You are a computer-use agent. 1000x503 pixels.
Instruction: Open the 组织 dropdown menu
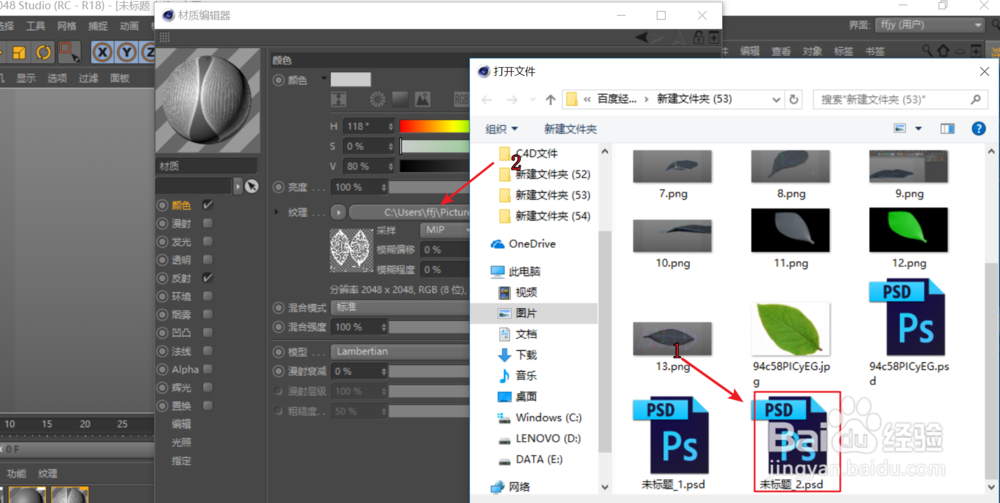click(x=502, y=129)
